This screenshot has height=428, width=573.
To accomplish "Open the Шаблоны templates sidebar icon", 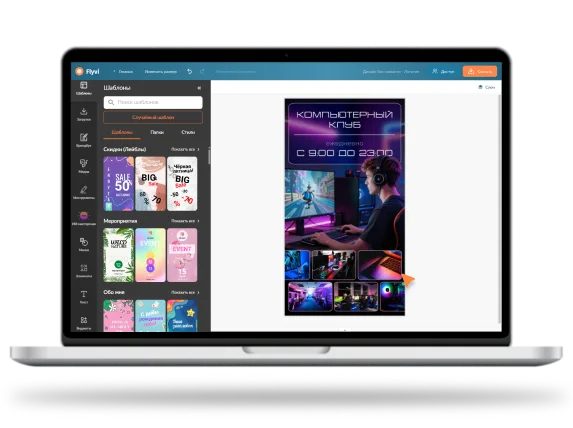I will (84, 88).
